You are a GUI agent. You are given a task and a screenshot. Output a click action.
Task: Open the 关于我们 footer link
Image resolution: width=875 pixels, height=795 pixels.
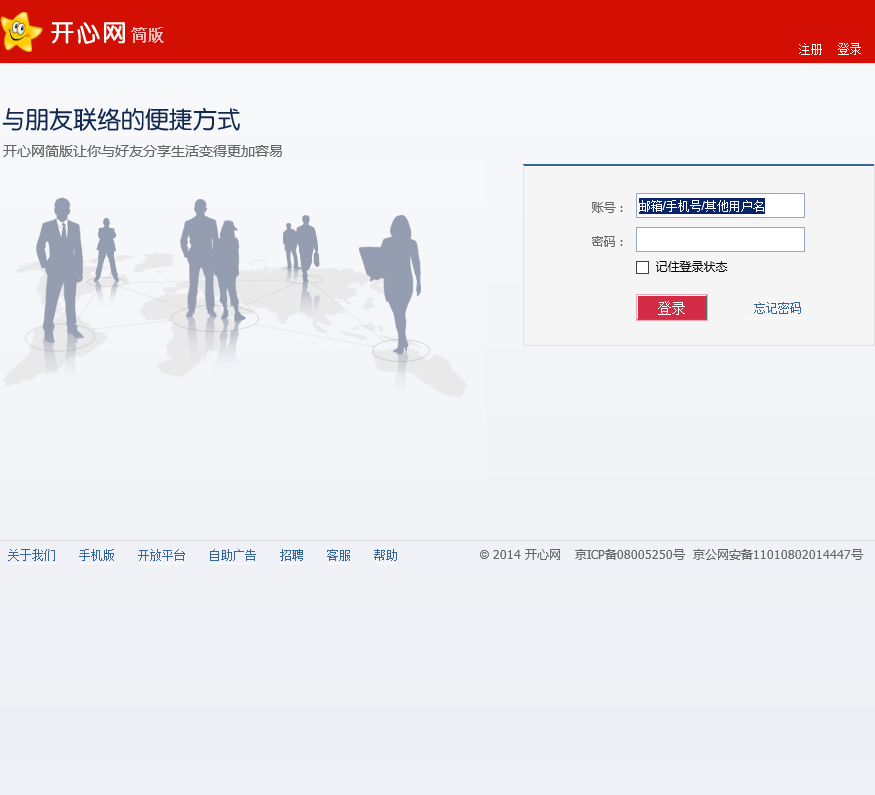coord(31,555)
